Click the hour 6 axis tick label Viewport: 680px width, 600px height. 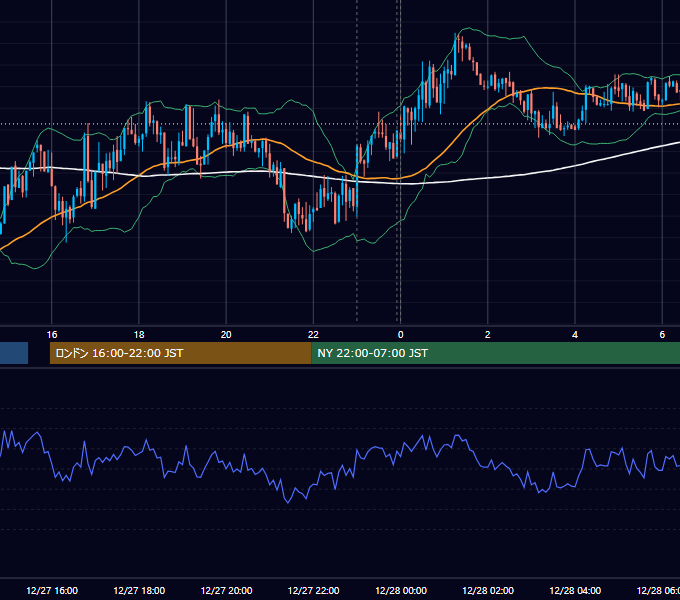[x=662, y=334]
